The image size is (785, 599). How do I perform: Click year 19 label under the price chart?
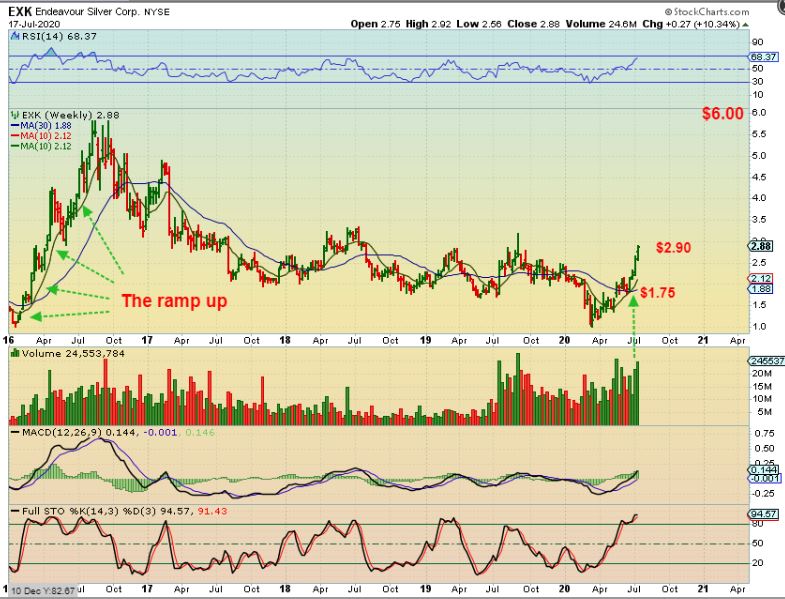click(x=426, y=341)
